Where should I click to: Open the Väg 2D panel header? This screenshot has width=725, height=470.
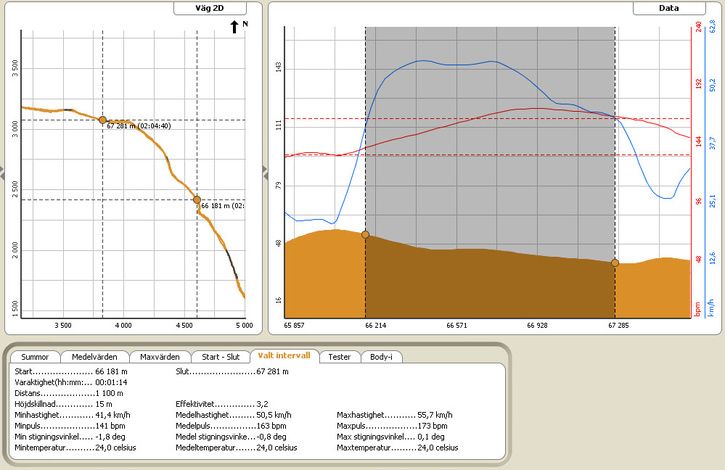pyautogui.click(x=210, y=8)
